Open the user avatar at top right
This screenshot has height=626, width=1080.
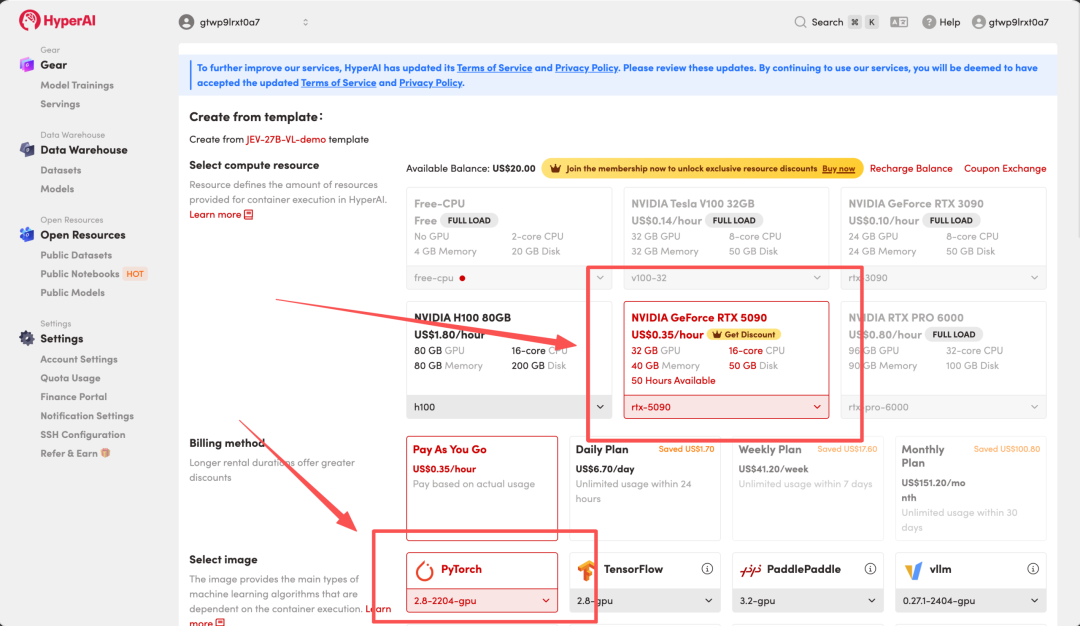(x=979, y=22)
